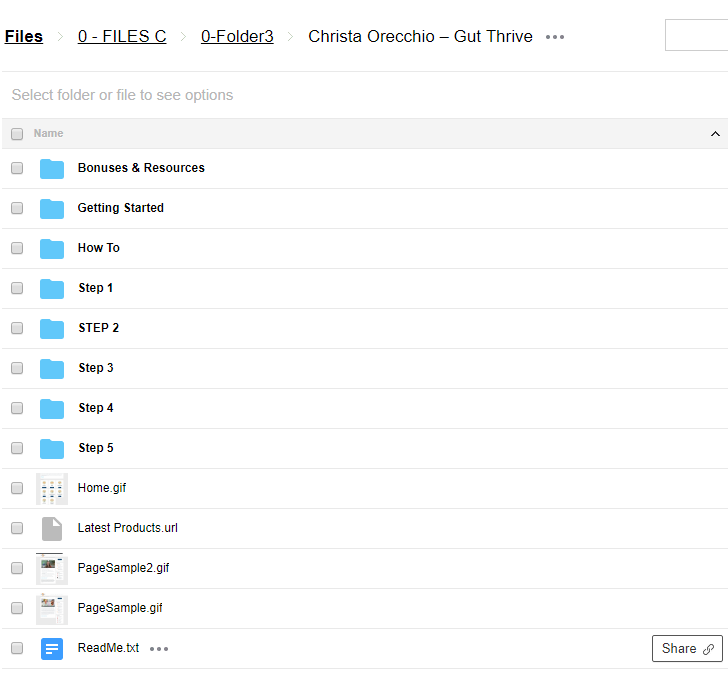728x673 pixels.
Task: Click the search input field
Action: click(696, 35)
